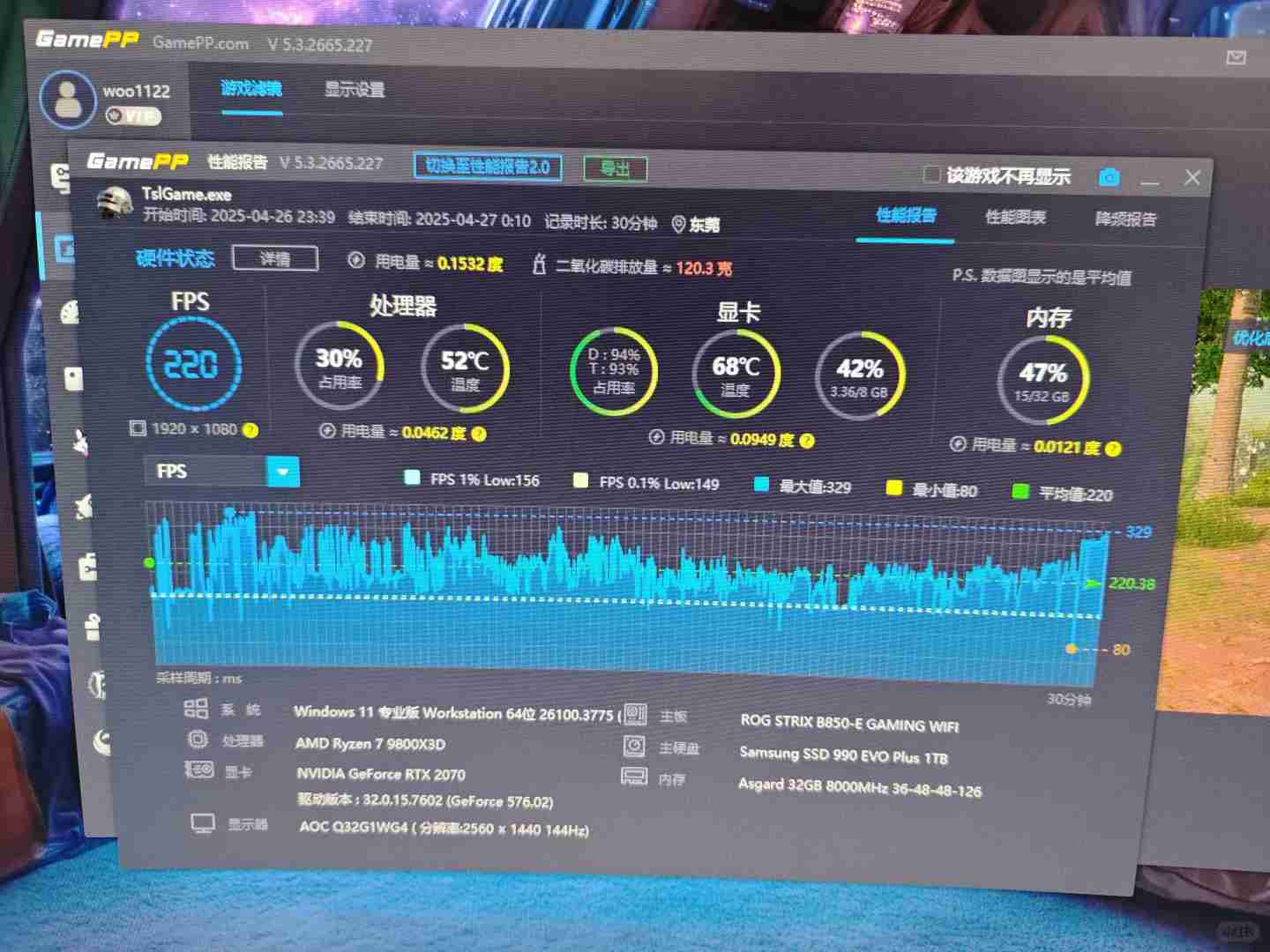Screen dimensions: 1270x952
Task: Click help icon beside GPU power 0.0949
Action: point(807,440)
